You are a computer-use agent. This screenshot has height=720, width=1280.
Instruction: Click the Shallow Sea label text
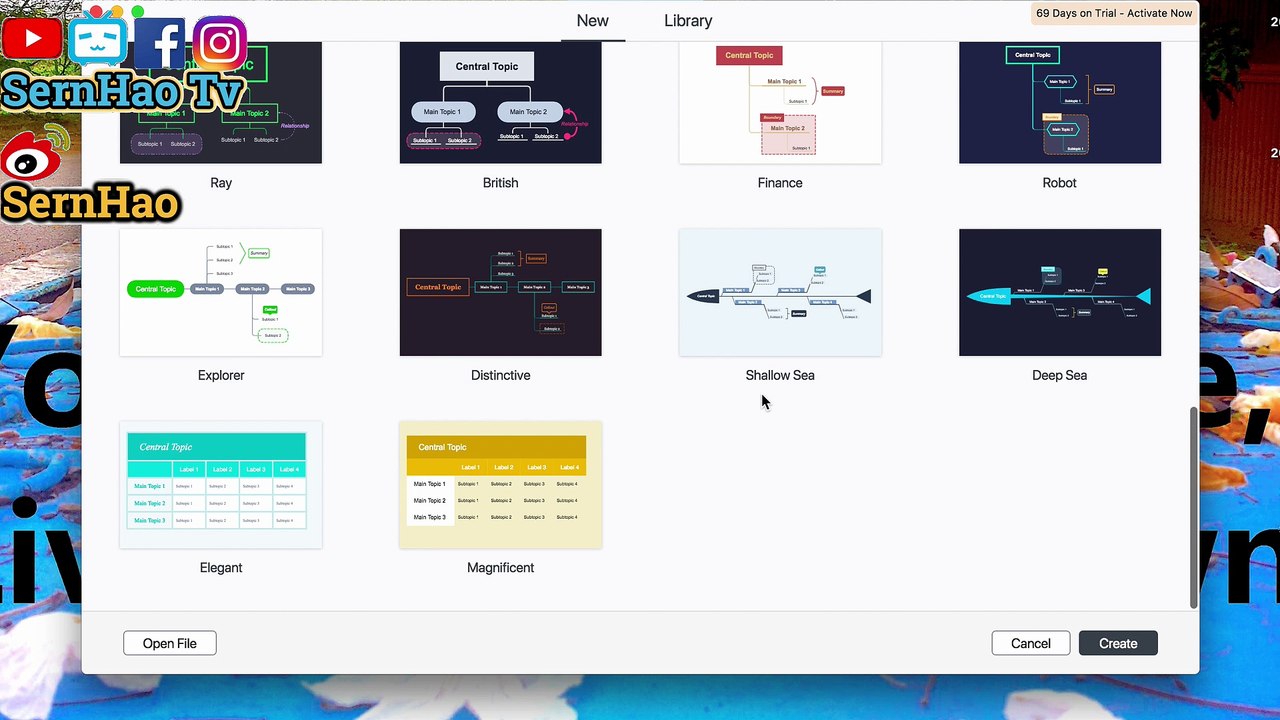click(x=780, y=375)
